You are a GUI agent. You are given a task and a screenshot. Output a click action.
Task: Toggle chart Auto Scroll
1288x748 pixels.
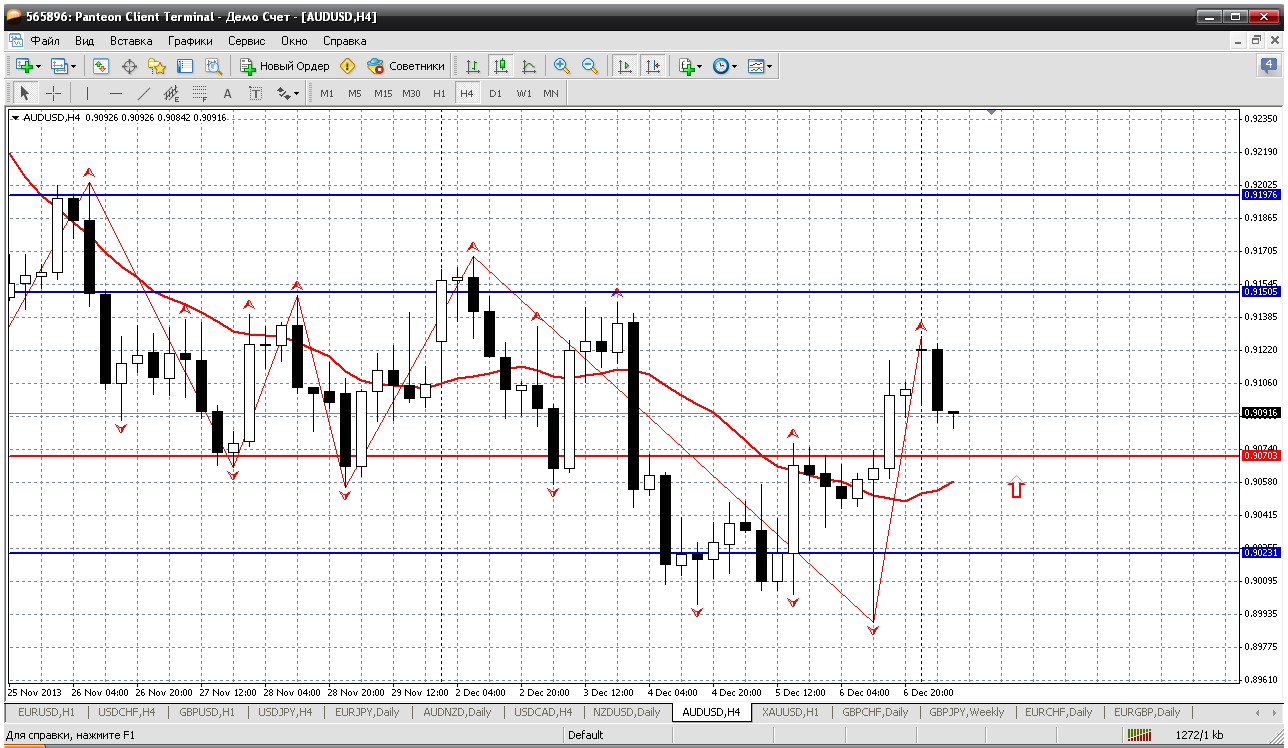(625, 66)
